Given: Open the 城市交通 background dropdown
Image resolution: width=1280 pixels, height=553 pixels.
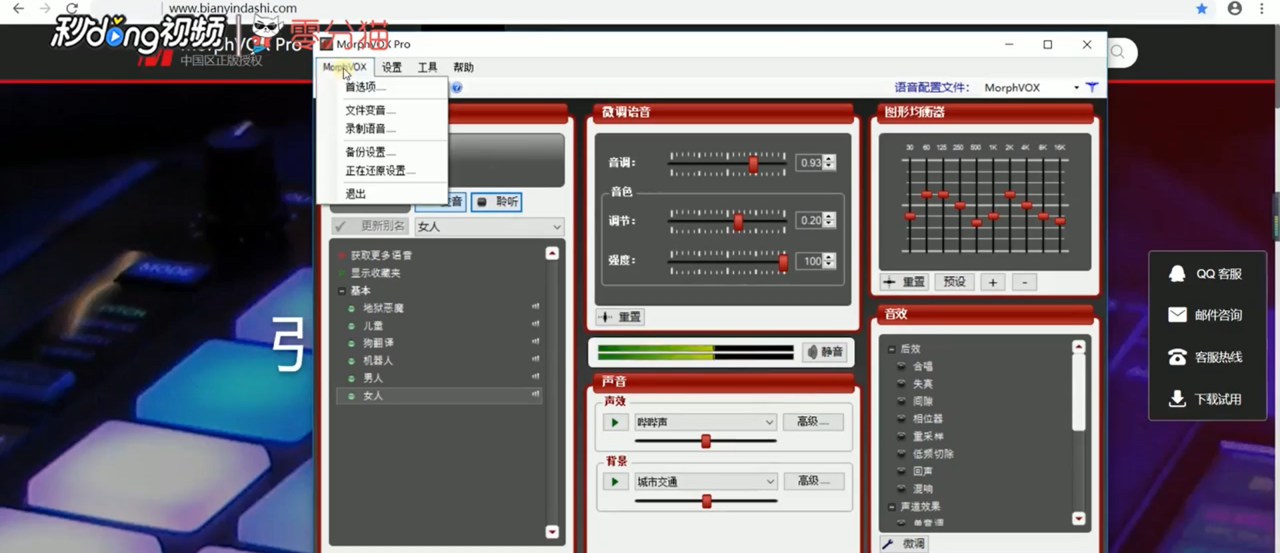Looking at the screenshot, I should pyautogui.click(x=705, y=482).
